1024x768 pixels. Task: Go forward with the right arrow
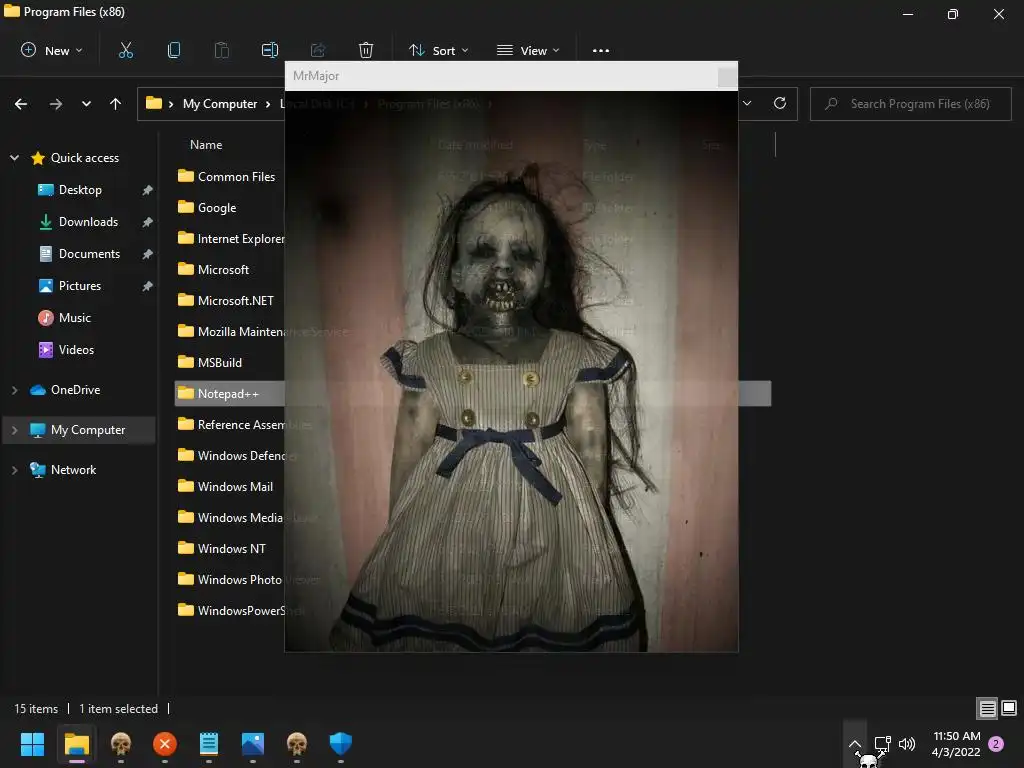pyautogui.click(x=56, y=104)
